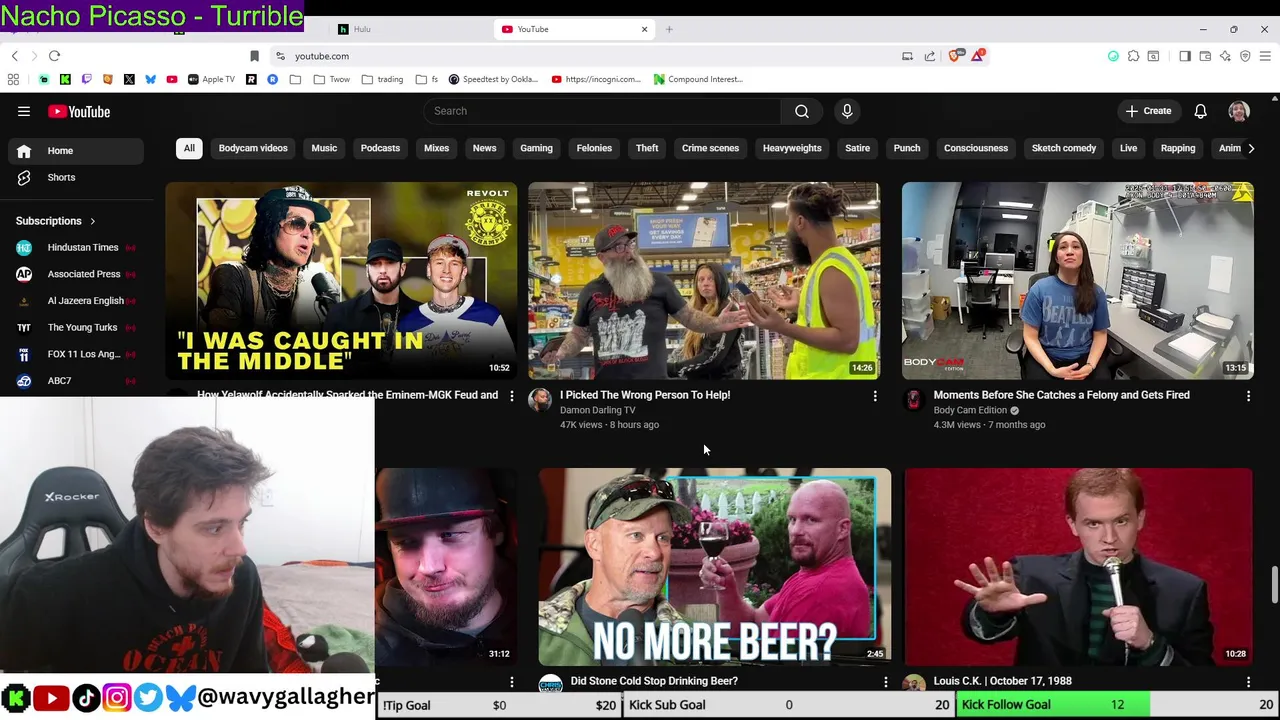Open options for Stone Cold beer video
Screen dimensions: 1280x720
coord(885,682)
